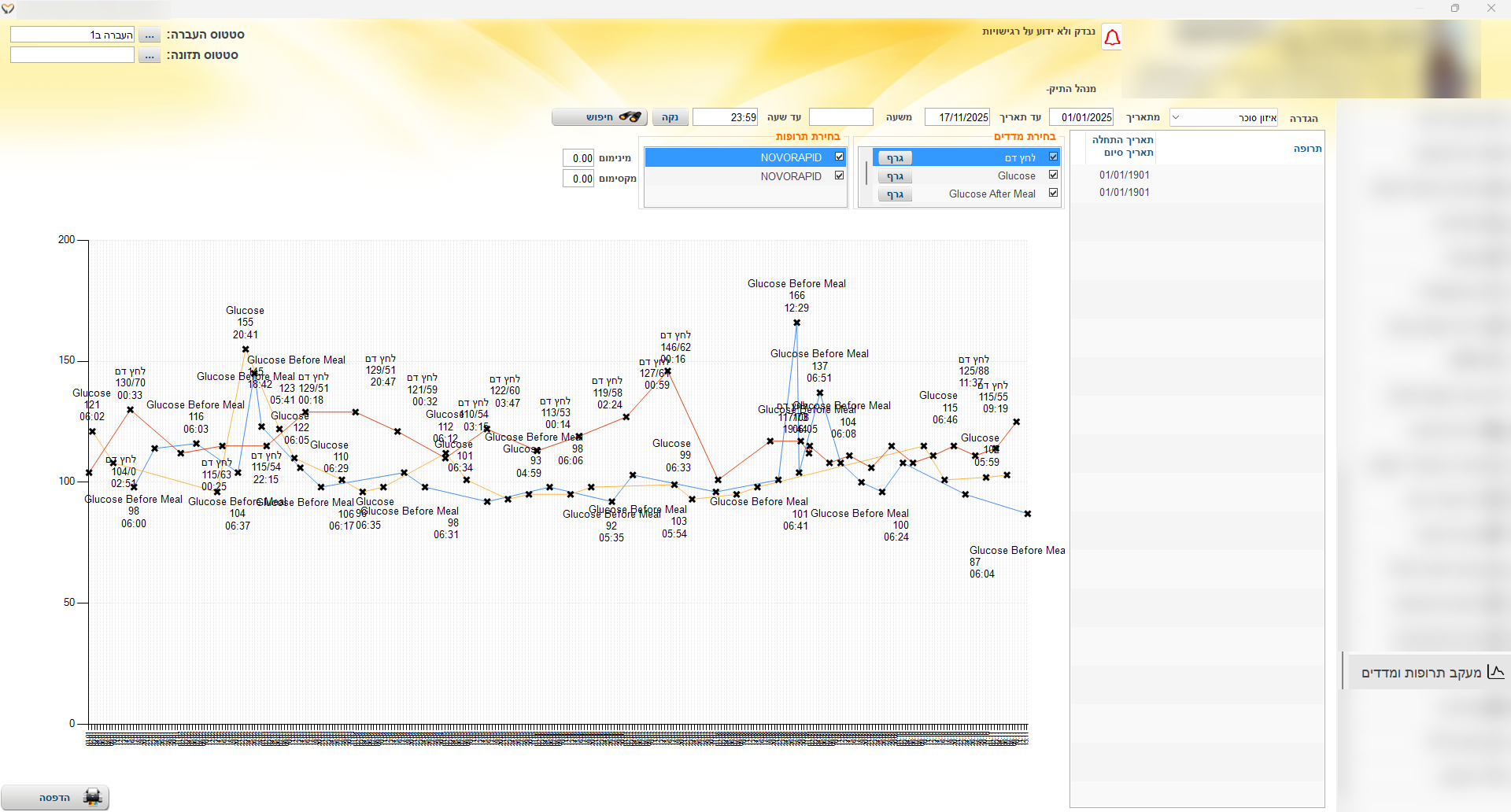Expand the definition dropdown showing איזון סוכר

coord(1176,118)
